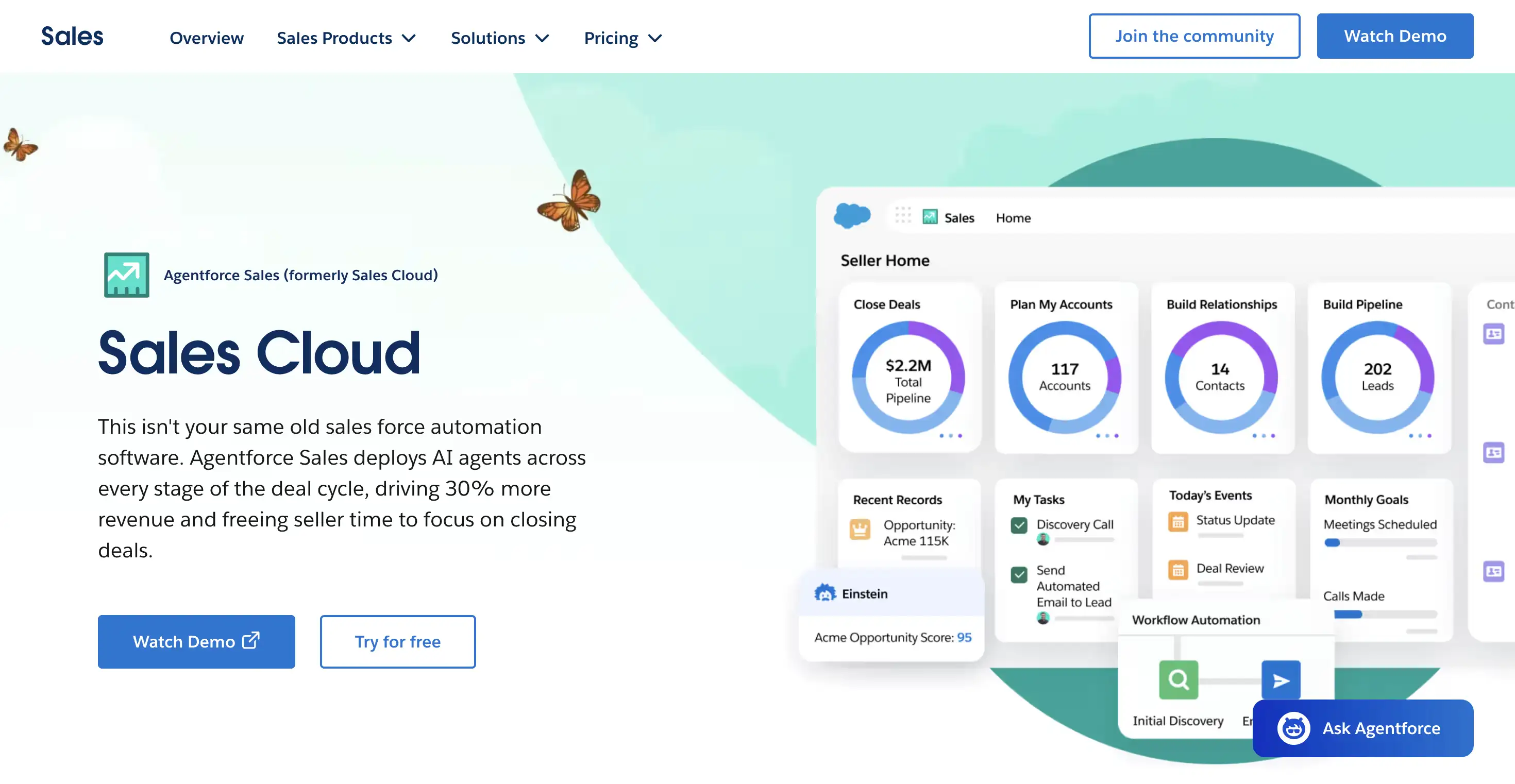Viewport: 1515px width, 784px height.
Task: Click the Recent Records heading
Action: pos(898,500)
